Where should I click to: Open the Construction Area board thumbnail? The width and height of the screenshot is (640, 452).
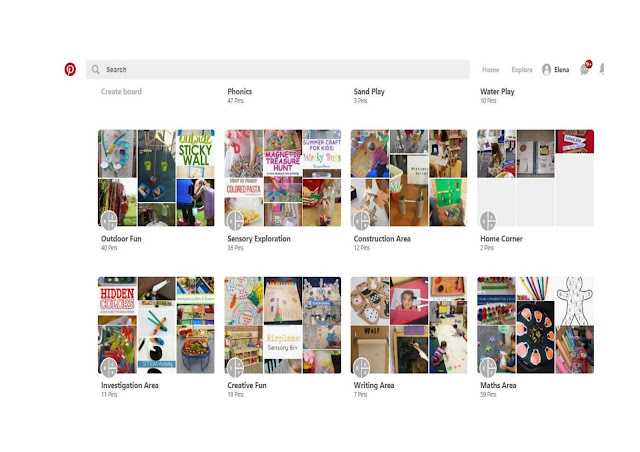408,177
